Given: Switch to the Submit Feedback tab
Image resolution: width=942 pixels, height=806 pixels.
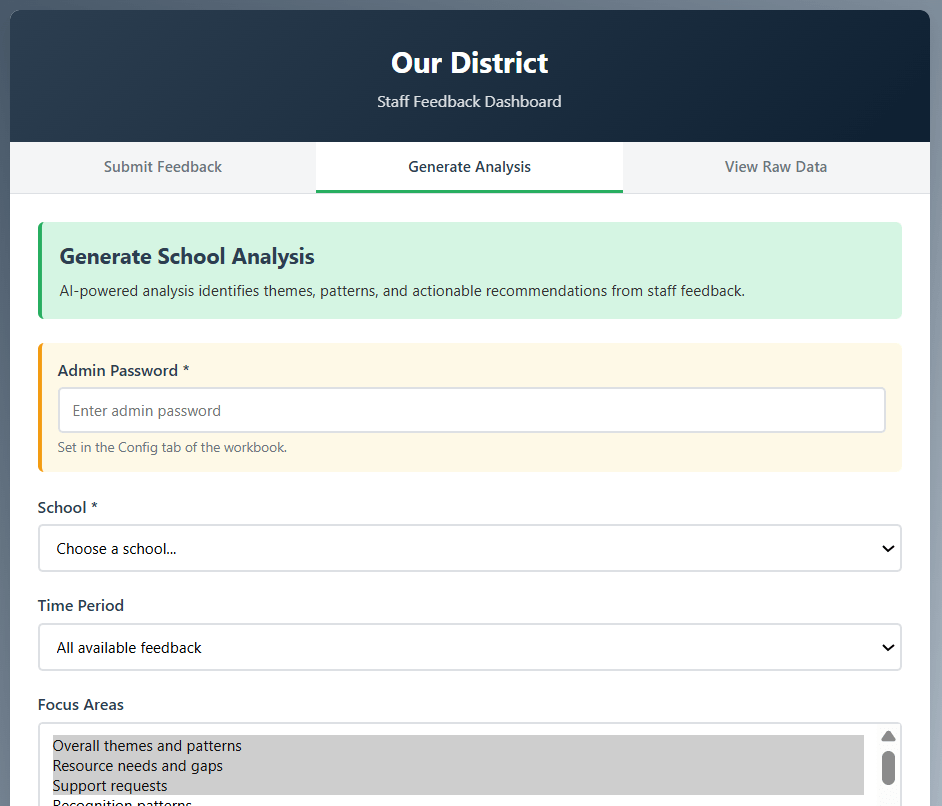Looking at the screenshot, I should pos(163,167).
